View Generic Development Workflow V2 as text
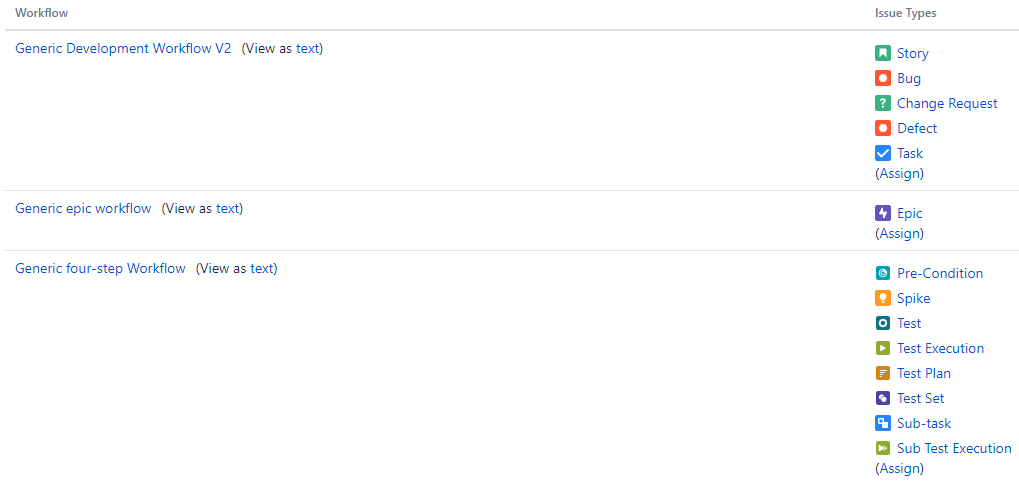 tap(308, 48)
